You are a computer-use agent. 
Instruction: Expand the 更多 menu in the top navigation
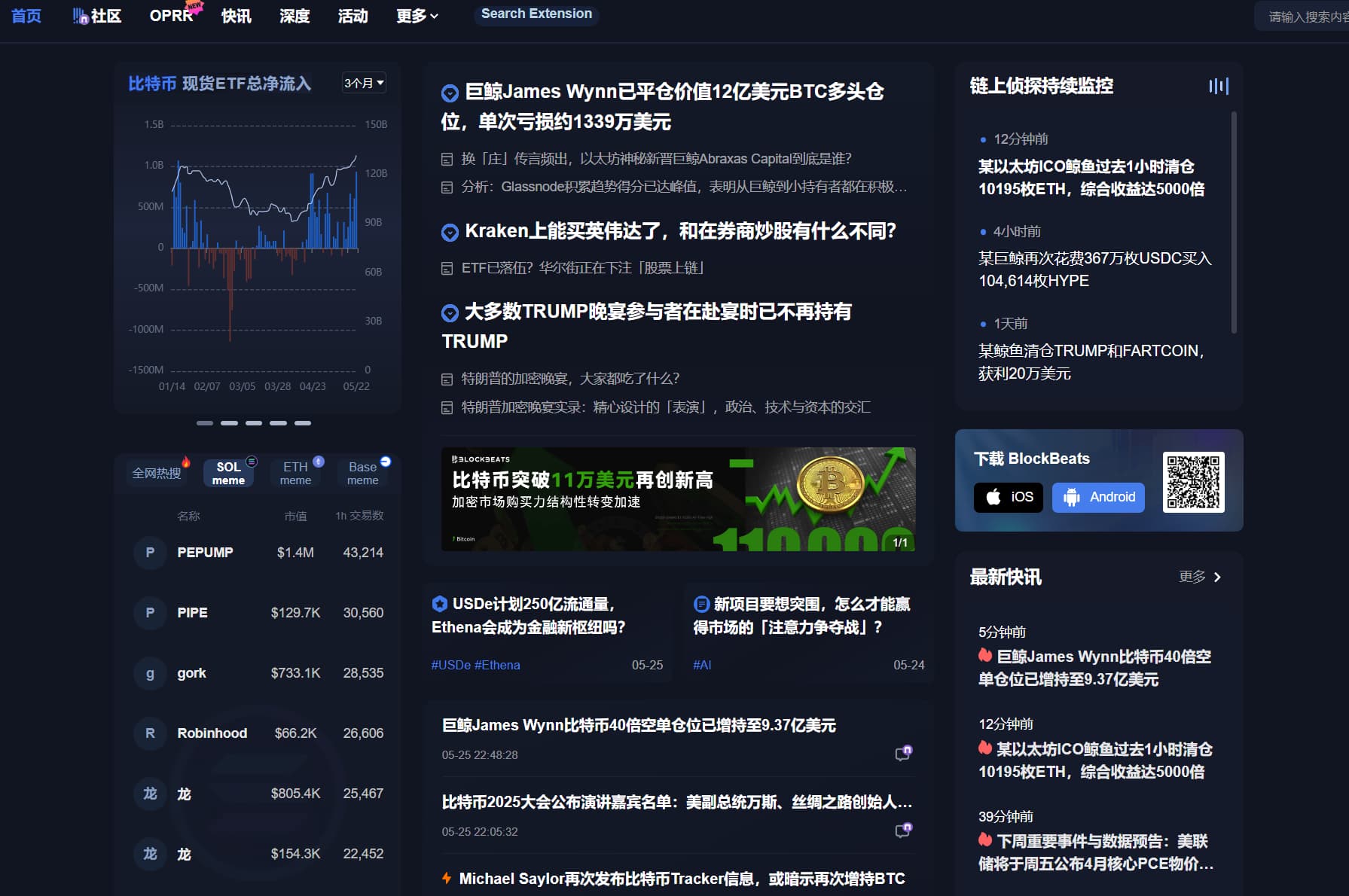coord(417,16)
